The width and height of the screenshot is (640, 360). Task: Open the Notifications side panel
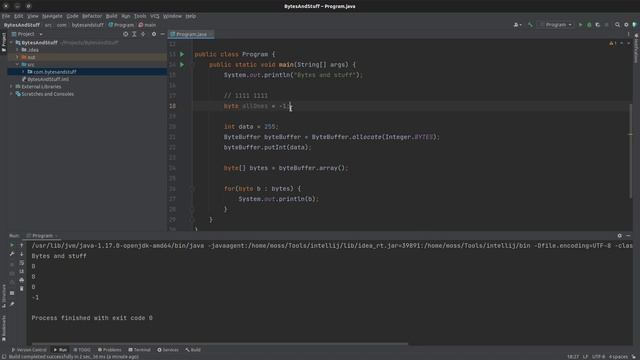point(636,48)
